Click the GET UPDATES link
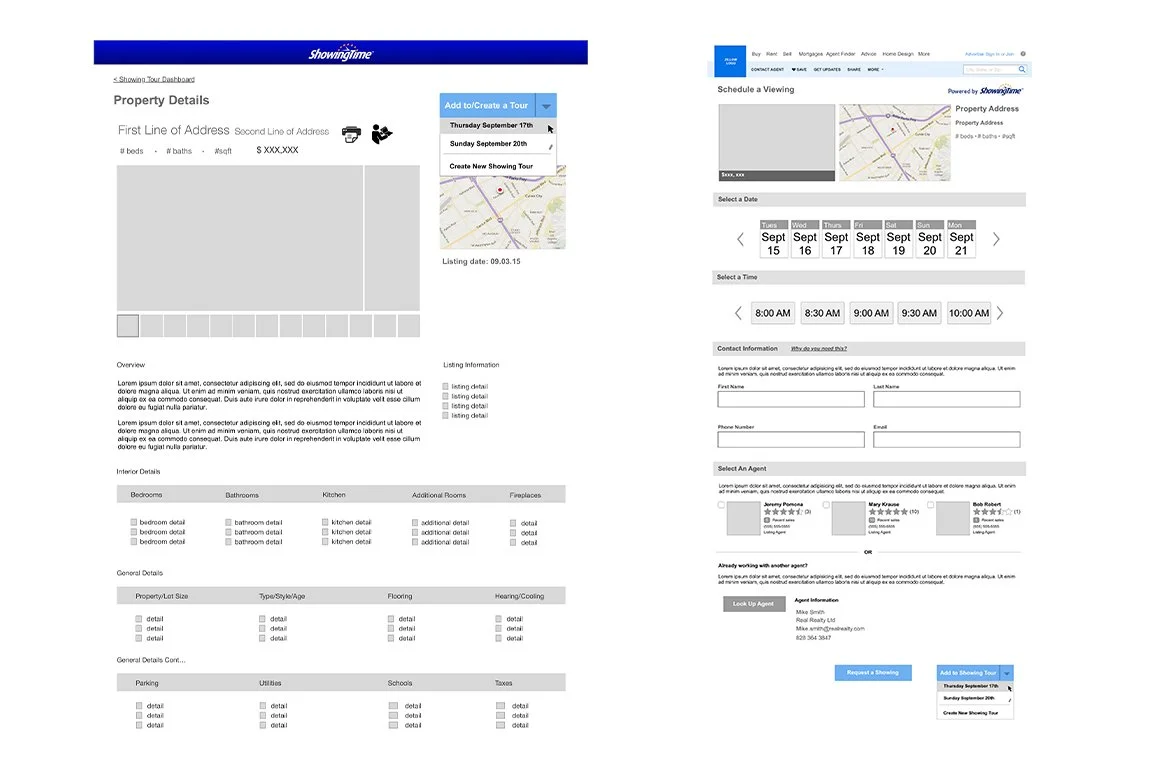The width and height of the screenshot is (1172, 776). 827,70
